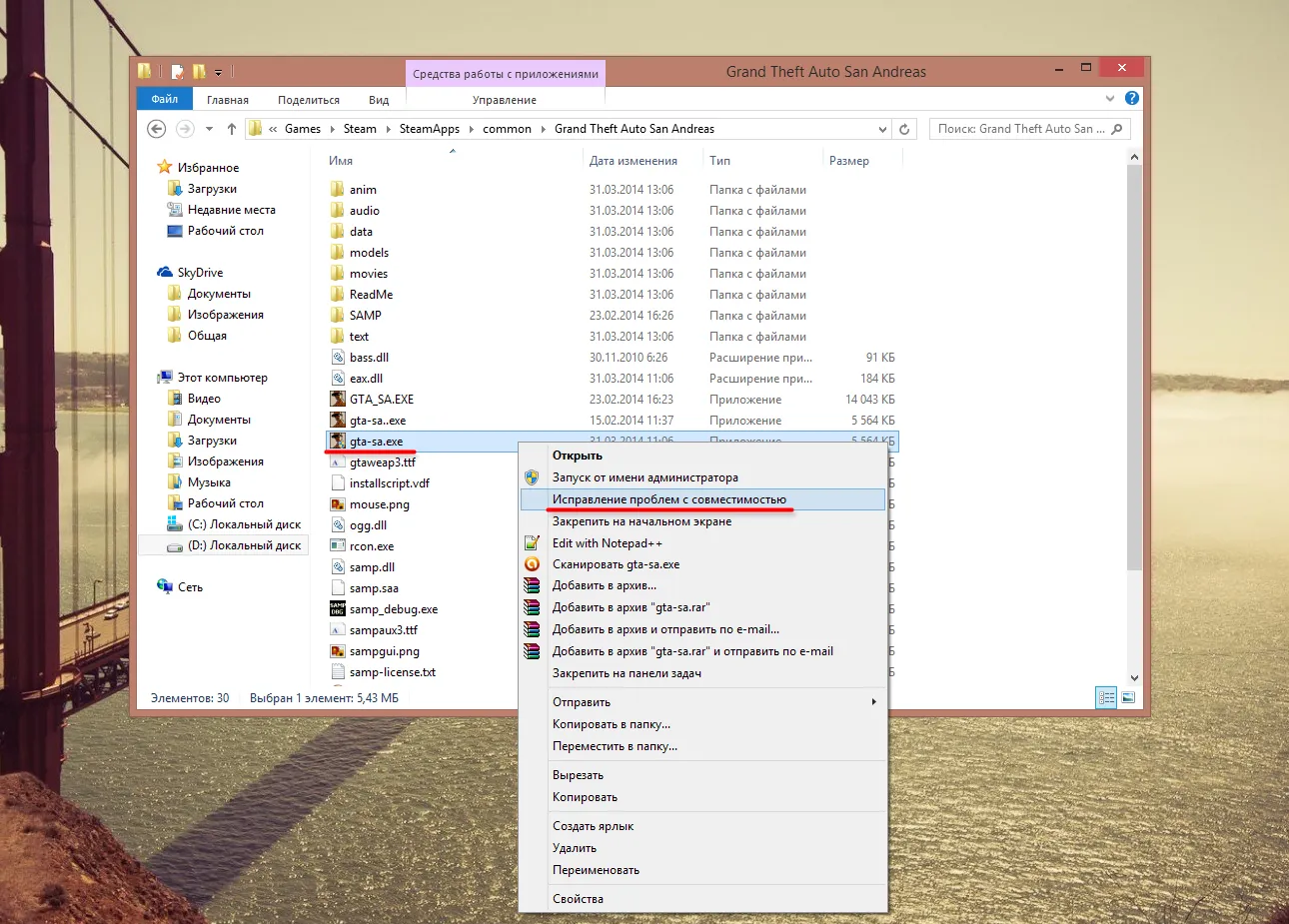Image resolution: width=1289 pixels, height=924 pixels.
Task: Select the anim folder icon
Action: [338, 190]
